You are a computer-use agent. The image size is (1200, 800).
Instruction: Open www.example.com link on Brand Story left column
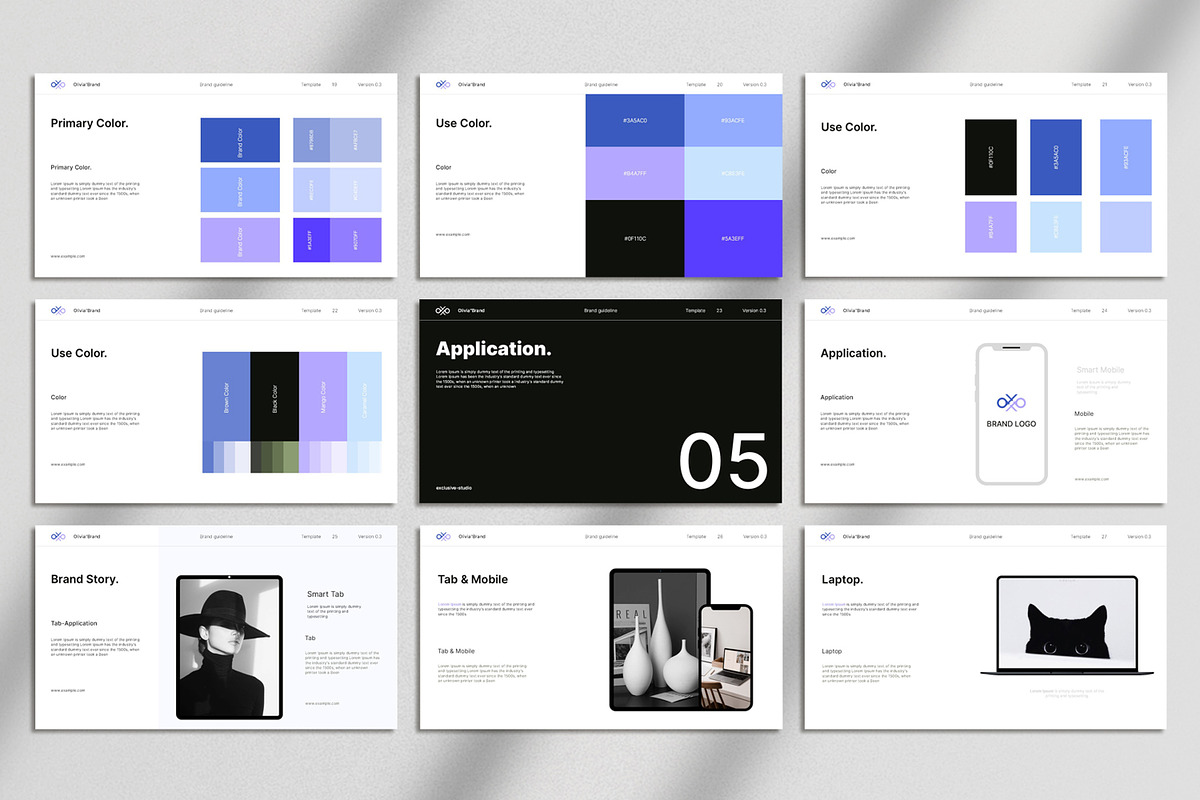(x=68, y=690)
